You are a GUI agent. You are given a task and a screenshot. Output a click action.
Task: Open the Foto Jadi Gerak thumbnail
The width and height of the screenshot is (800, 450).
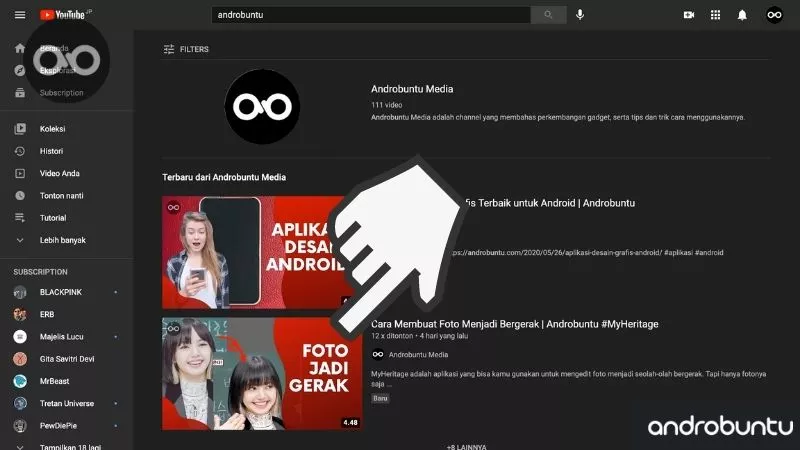tap(262, 373)
